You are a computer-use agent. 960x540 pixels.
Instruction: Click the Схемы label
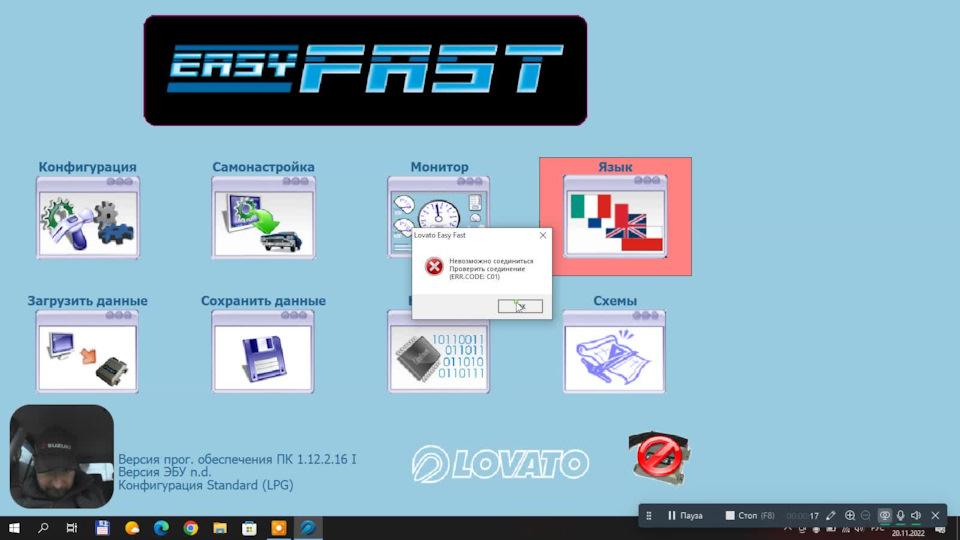click(615, 301)
